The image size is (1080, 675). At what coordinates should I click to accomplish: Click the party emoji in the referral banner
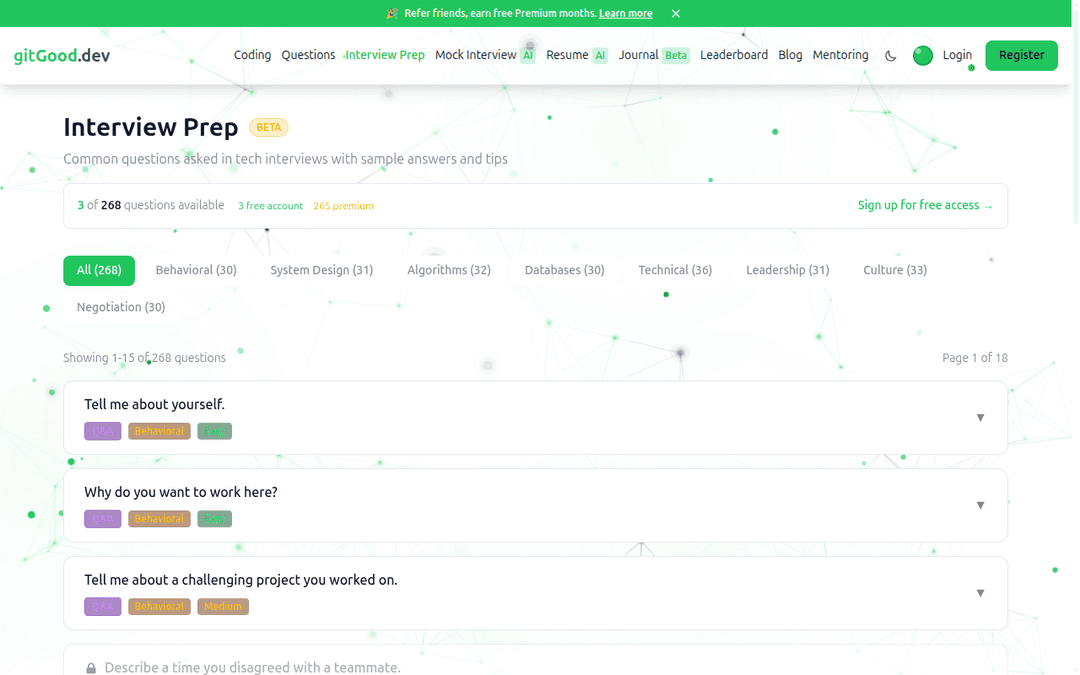(392, 14)
